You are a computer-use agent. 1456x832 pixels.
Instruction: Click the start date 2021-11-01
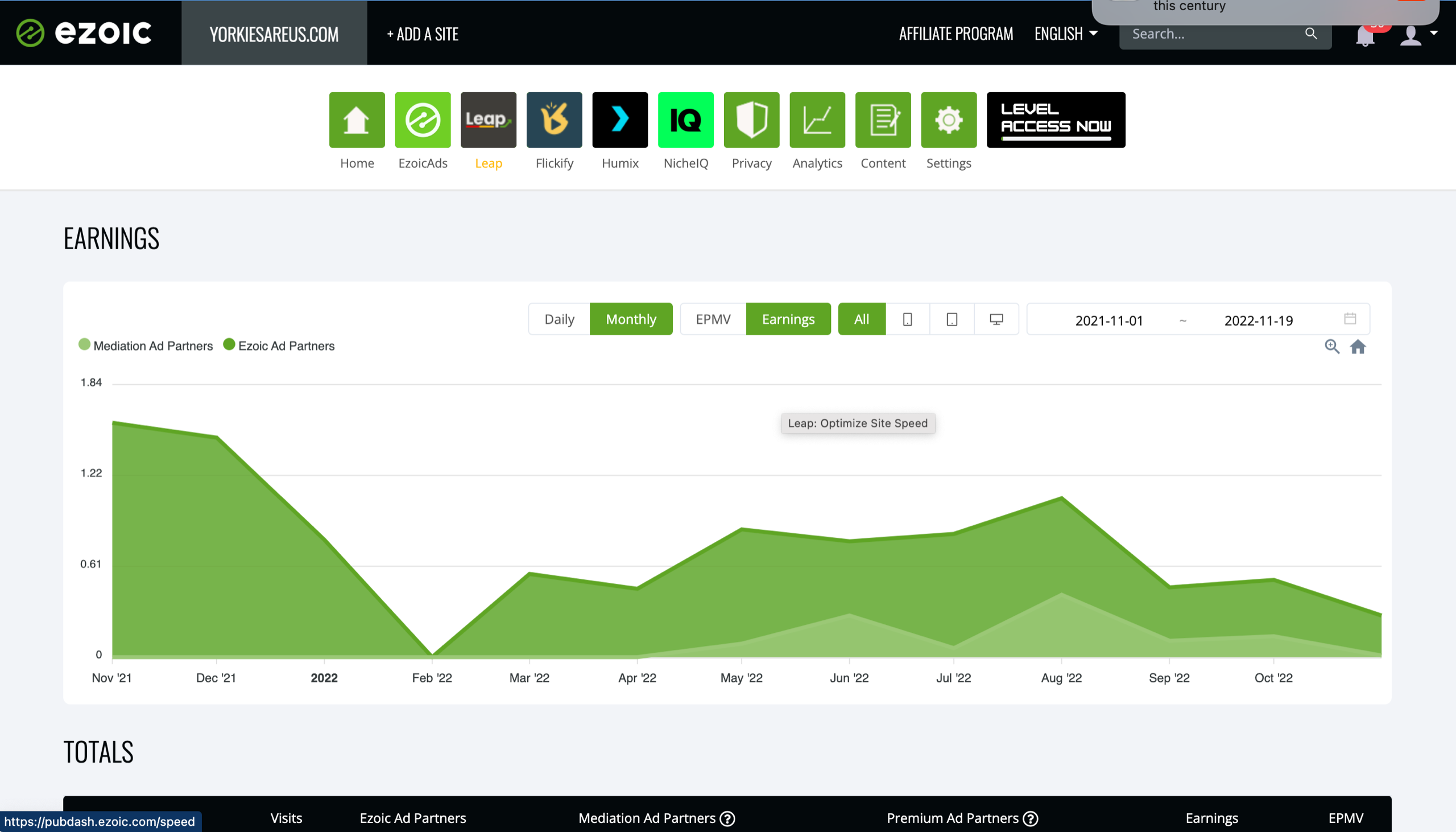1109,320
